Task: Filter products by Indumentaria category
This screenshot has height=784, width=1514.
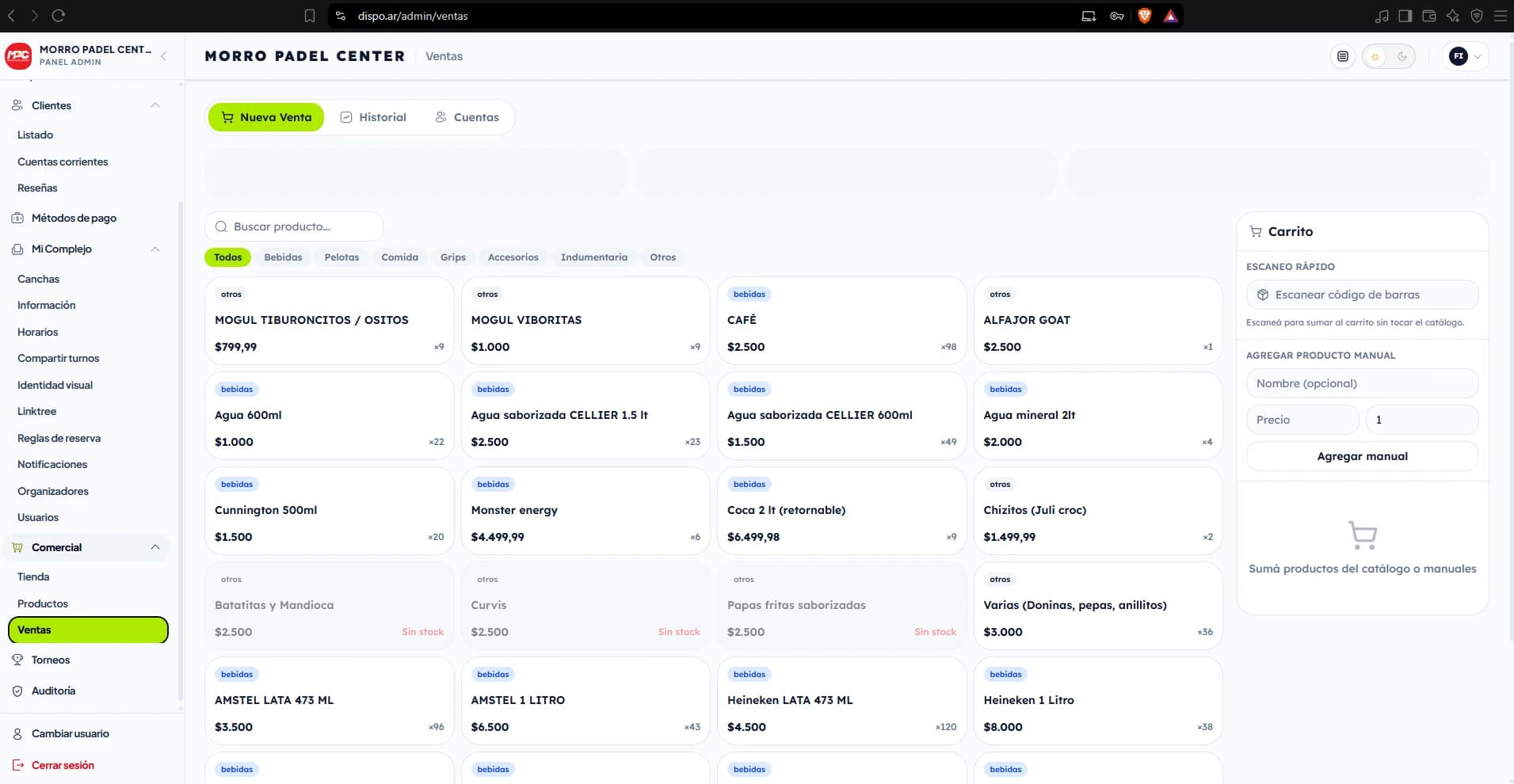Action: (594, 257)
